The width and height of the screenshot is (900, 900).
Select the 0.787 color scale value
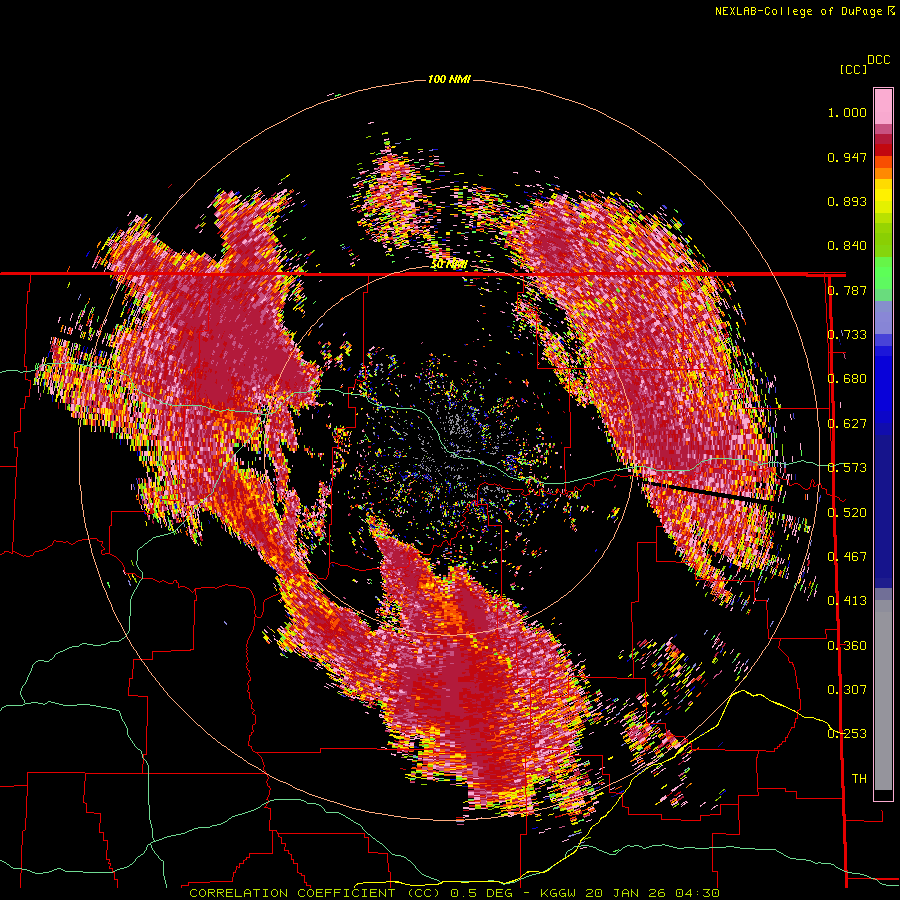click(847, 290)
